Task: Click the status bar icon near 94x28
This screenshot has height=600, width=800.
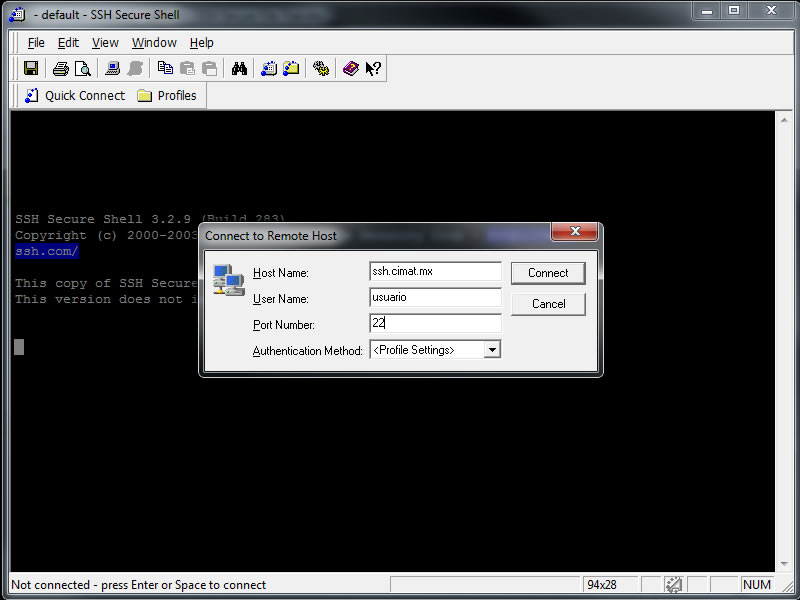Action: (673, 585)
